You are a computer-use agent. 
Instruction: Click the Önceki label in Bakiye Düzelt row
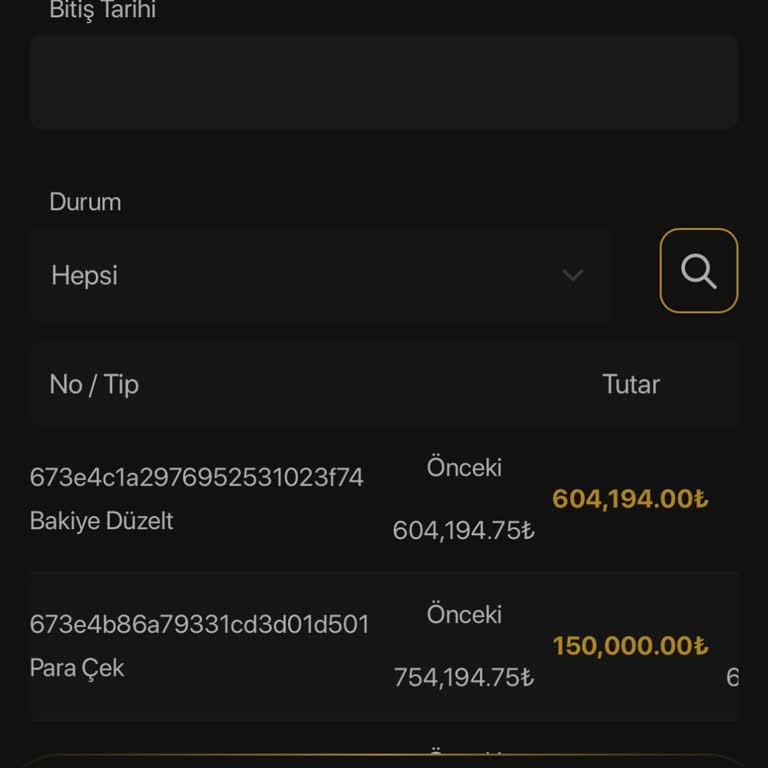tap(464, 467)
